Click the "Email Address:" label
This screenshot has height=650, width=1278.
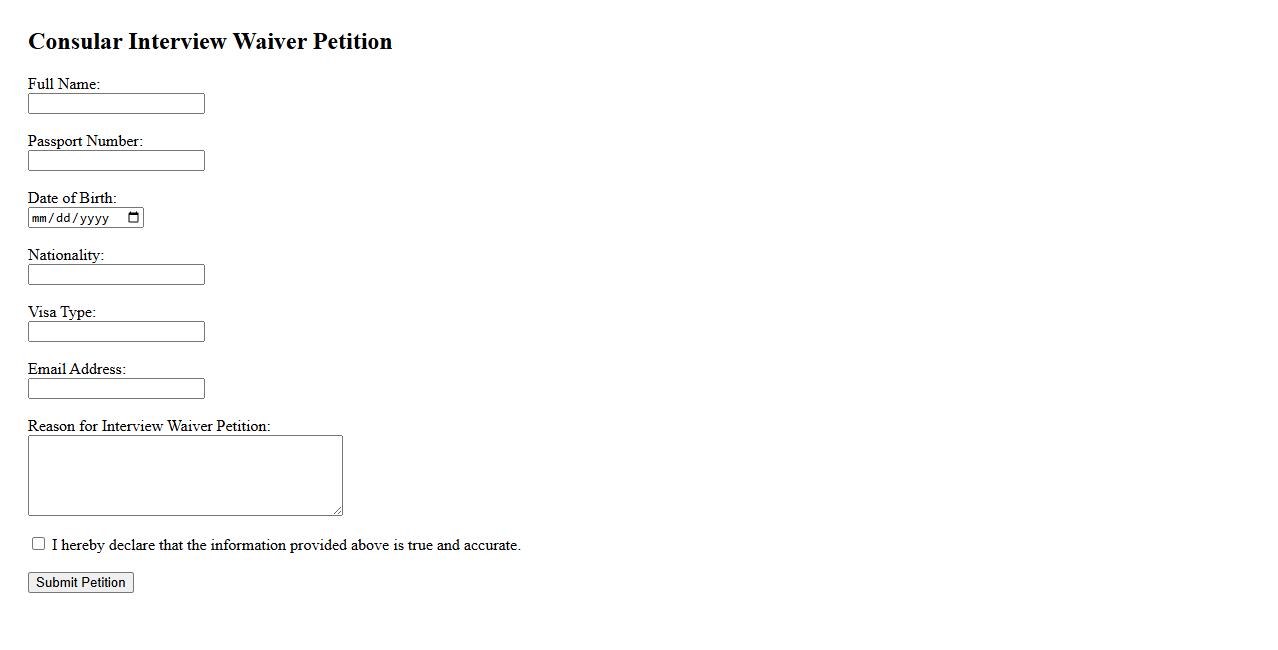tap(77, 370)
